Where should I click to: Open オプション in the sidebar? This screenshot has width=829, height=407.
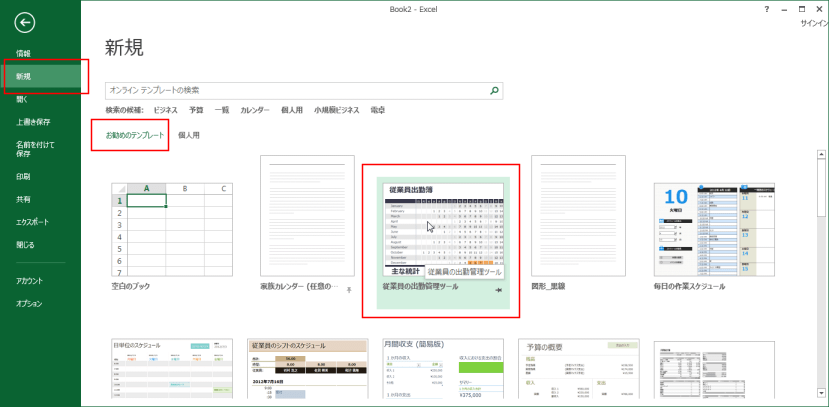[29, 303]
